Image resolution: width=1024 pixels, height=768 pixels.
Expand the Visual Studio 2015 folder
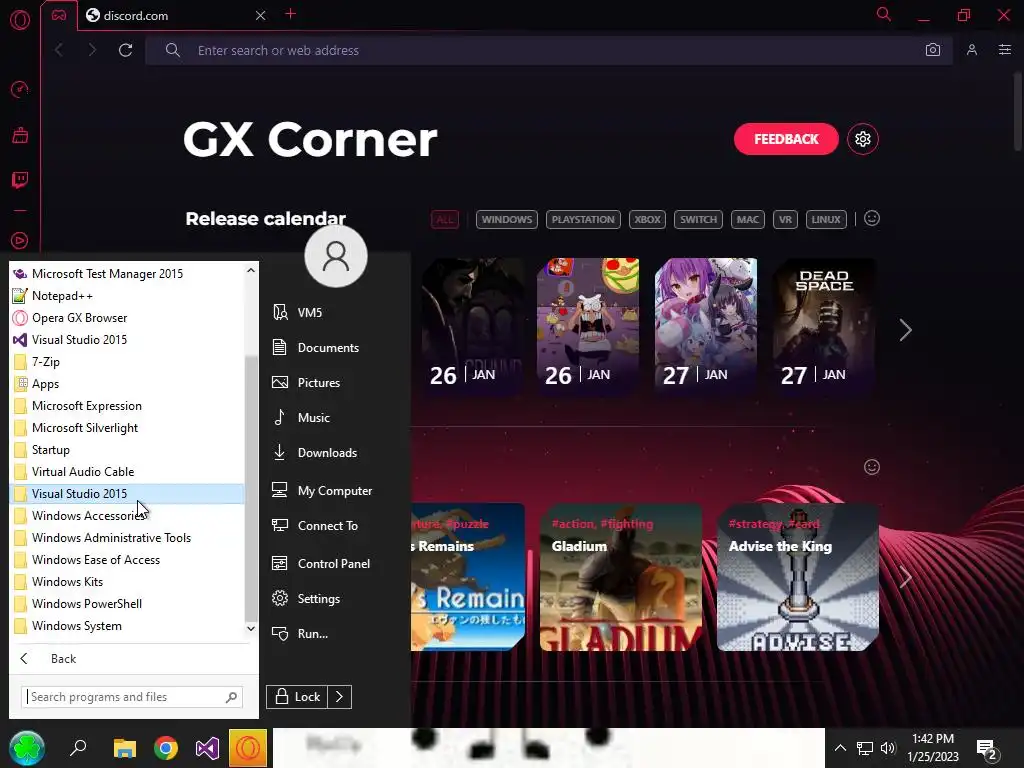click(x=127, y=494)
